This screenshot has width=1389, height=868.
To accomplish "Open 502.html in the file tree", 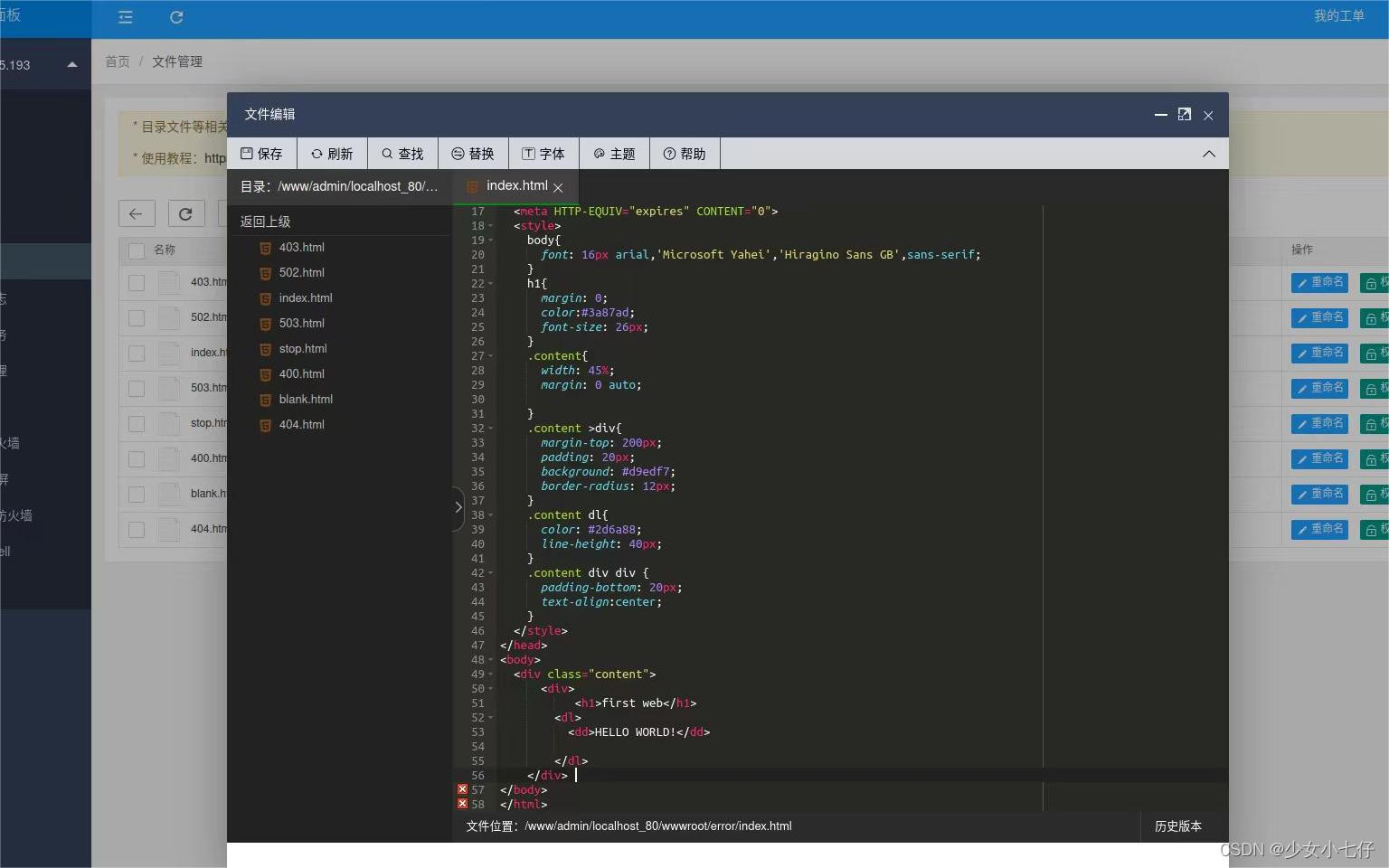I will (301, 272).
